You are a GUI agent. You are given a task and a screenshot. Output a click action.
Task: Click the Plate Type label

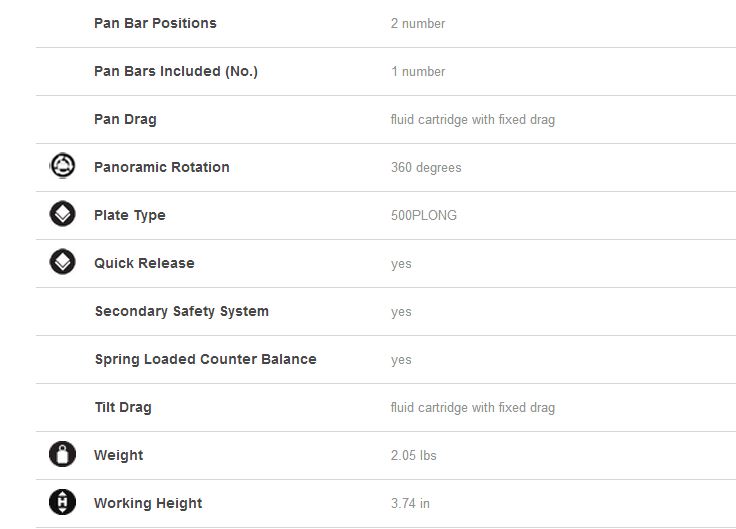click(130, 215)
